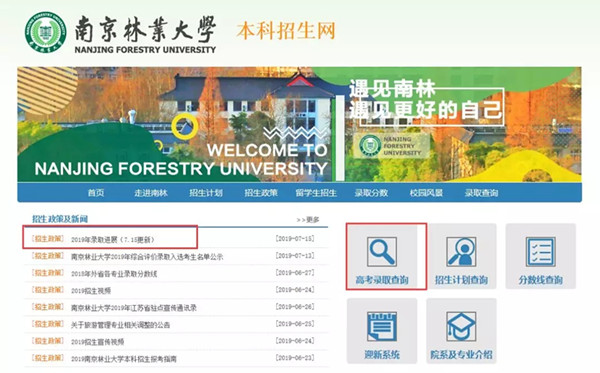600x373 pixels.
Task: Click the >>更多 link for news
Action: [308, 220]
